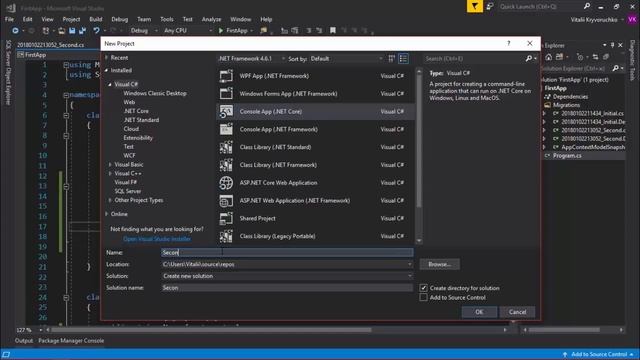Screen dimensions: 640x360
Task: Select ASP.NET Core Web Application template
Action: tap(315, 183)
